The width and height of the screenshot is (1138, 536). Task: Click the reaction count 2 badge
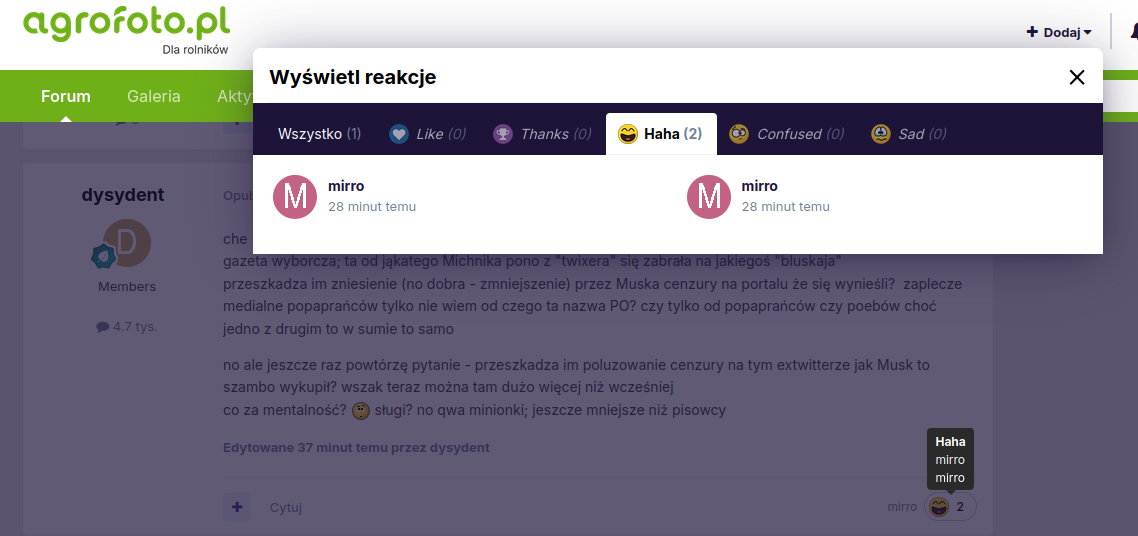(x=960, y=507)
